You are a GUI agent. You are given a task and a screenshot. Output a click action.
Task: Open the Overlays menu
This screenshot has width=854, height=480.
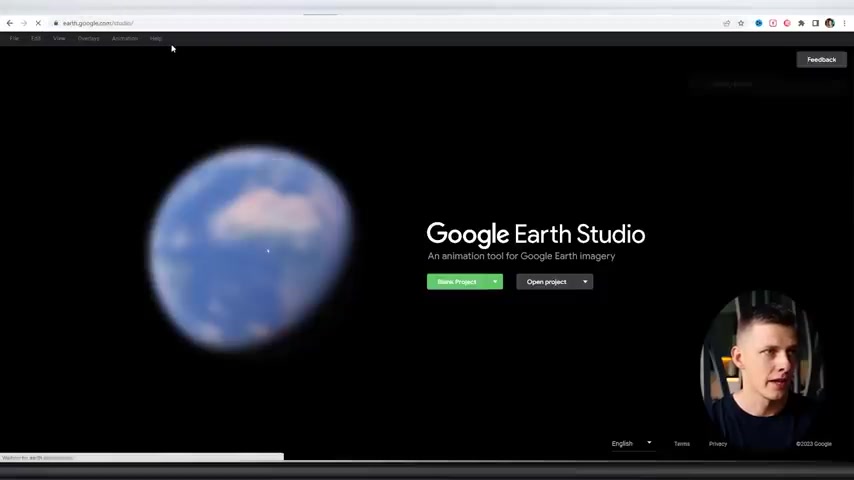pyautogui.click(x=88, y=39)
